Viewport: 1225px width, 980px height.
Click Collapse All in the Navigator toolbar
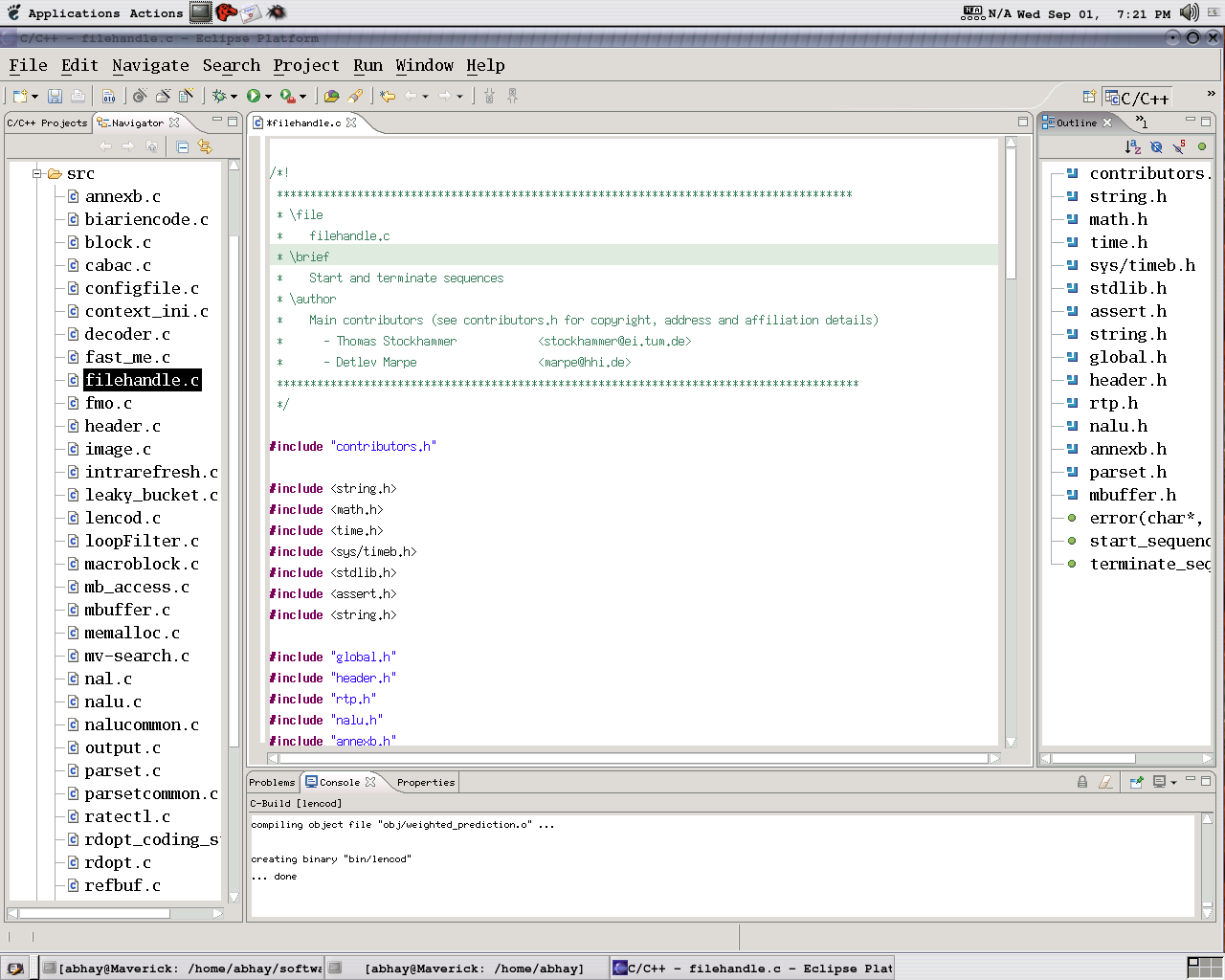[182, 146]
